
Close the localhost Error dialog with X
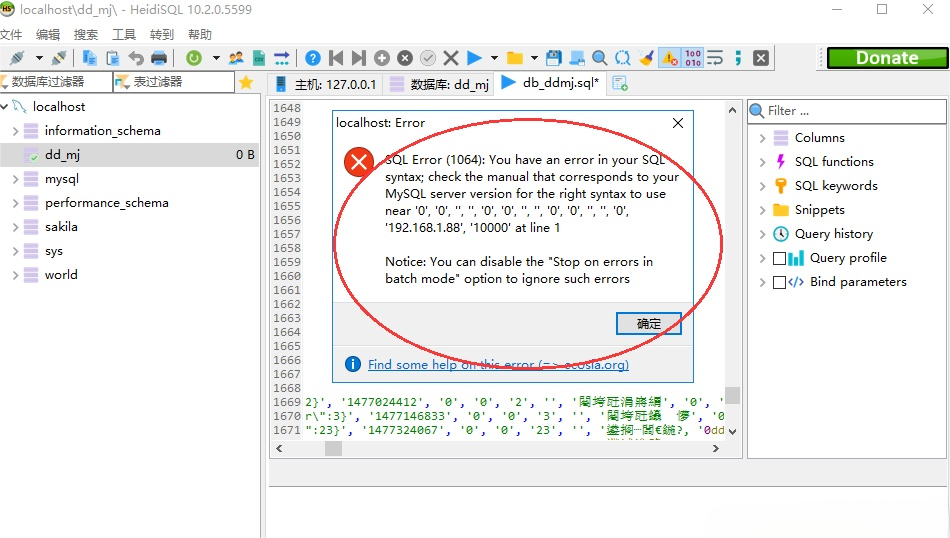678,123
